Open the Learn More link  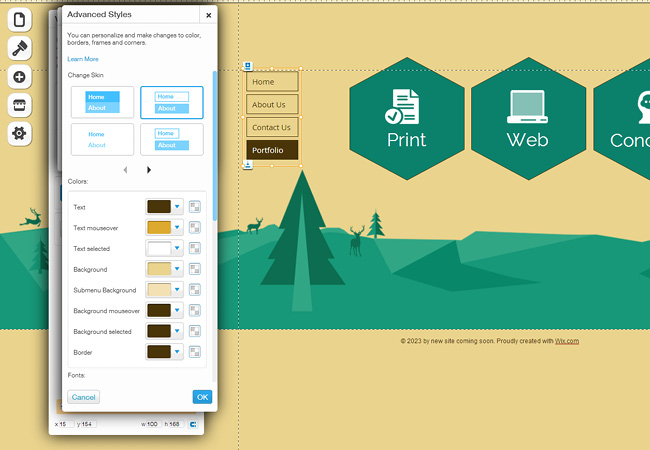83,59
